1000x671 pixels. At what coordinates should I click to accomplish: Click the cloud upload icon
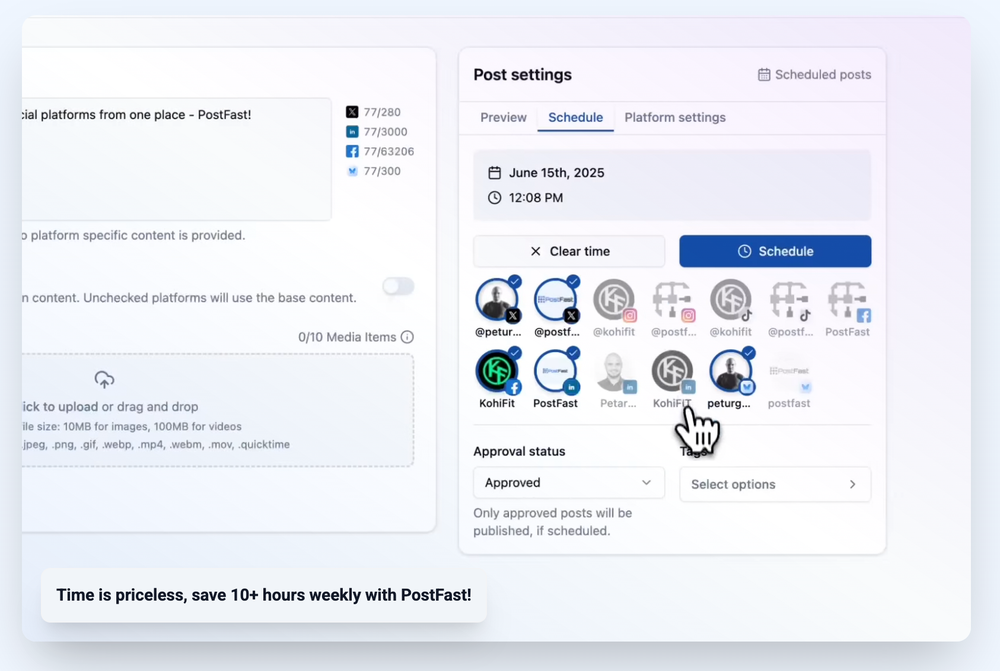click(x=105, y=380)
